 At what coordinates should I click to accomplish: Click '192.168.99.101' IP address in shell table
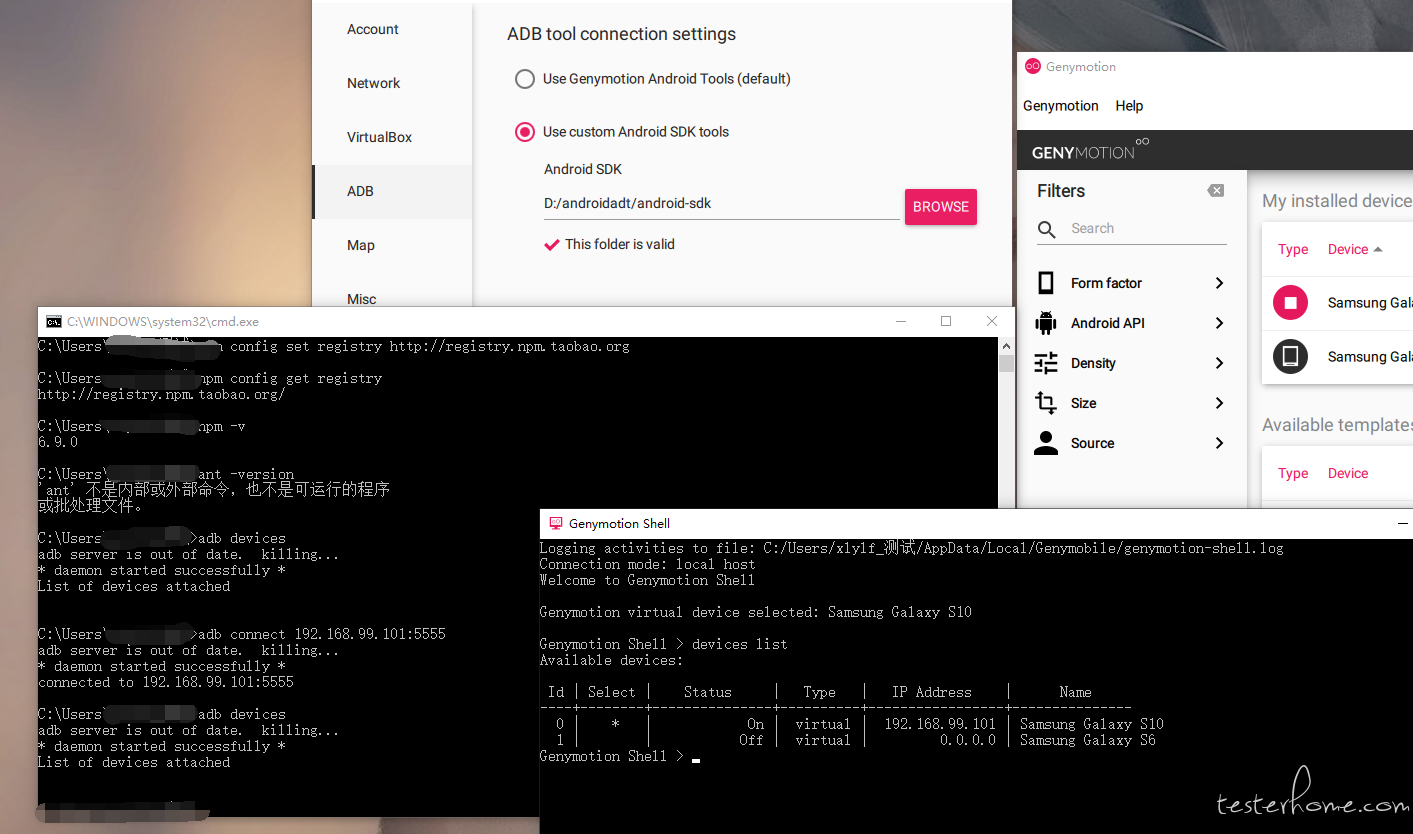[940, 724]
